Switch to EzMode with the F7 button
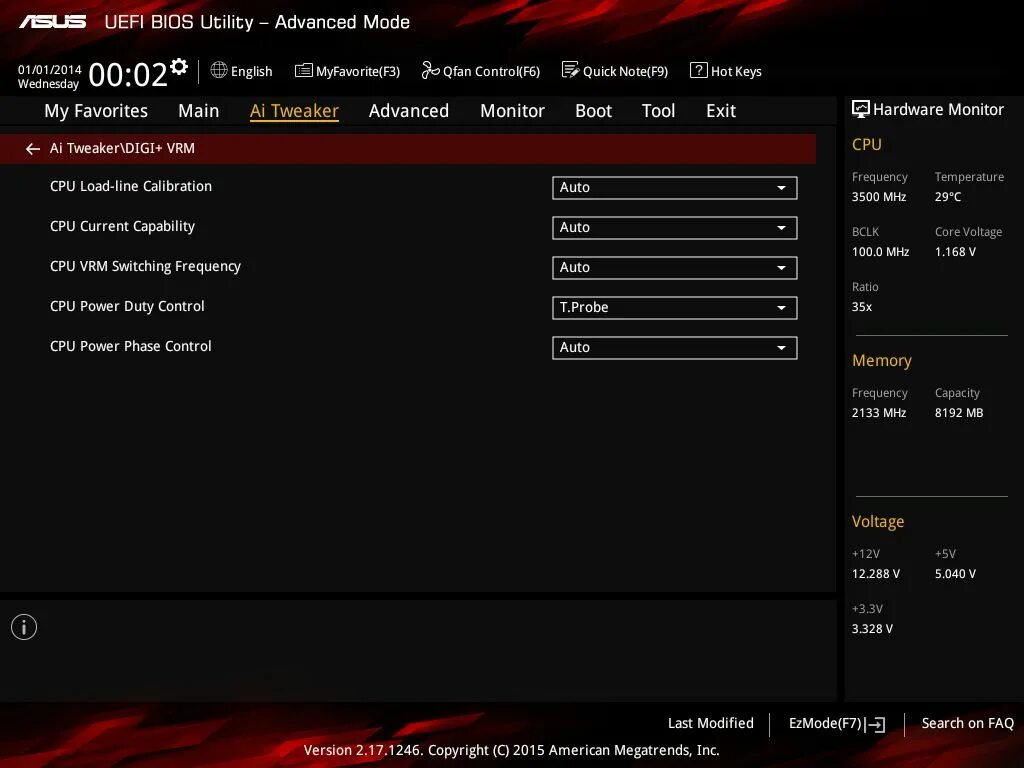The image size is (1024, 768). point(836,723)
